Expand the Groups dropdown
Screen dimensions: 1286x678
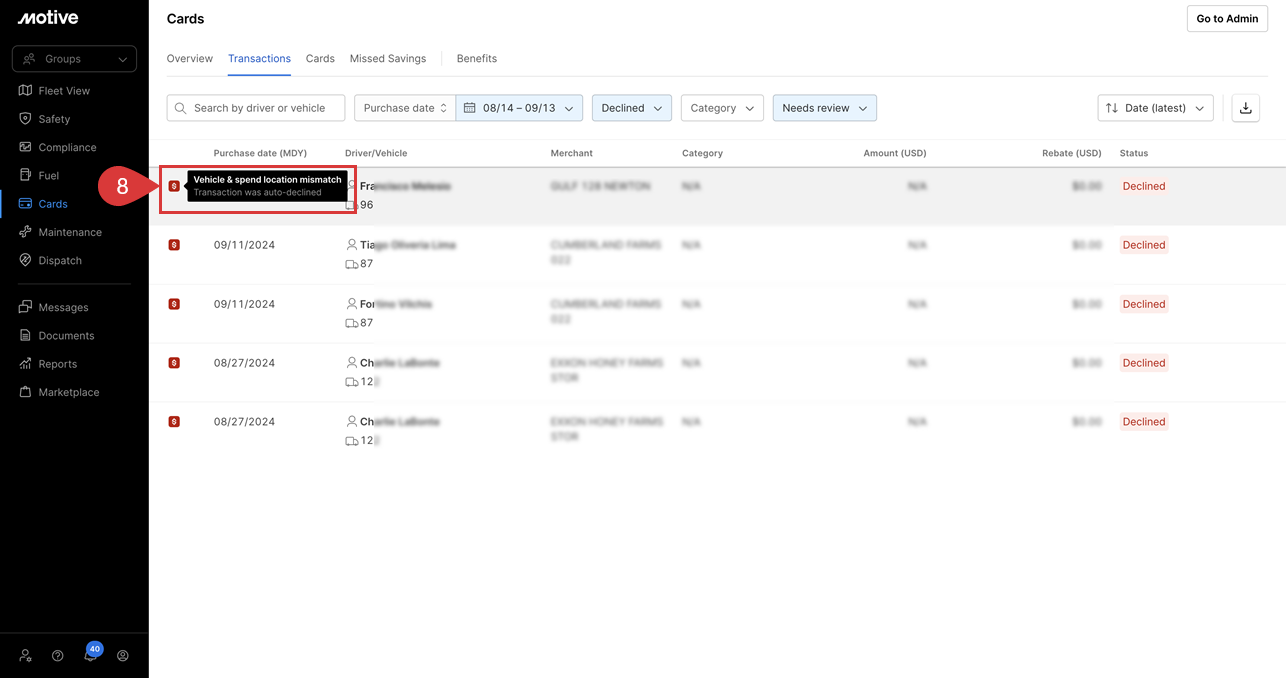point(74,59)
